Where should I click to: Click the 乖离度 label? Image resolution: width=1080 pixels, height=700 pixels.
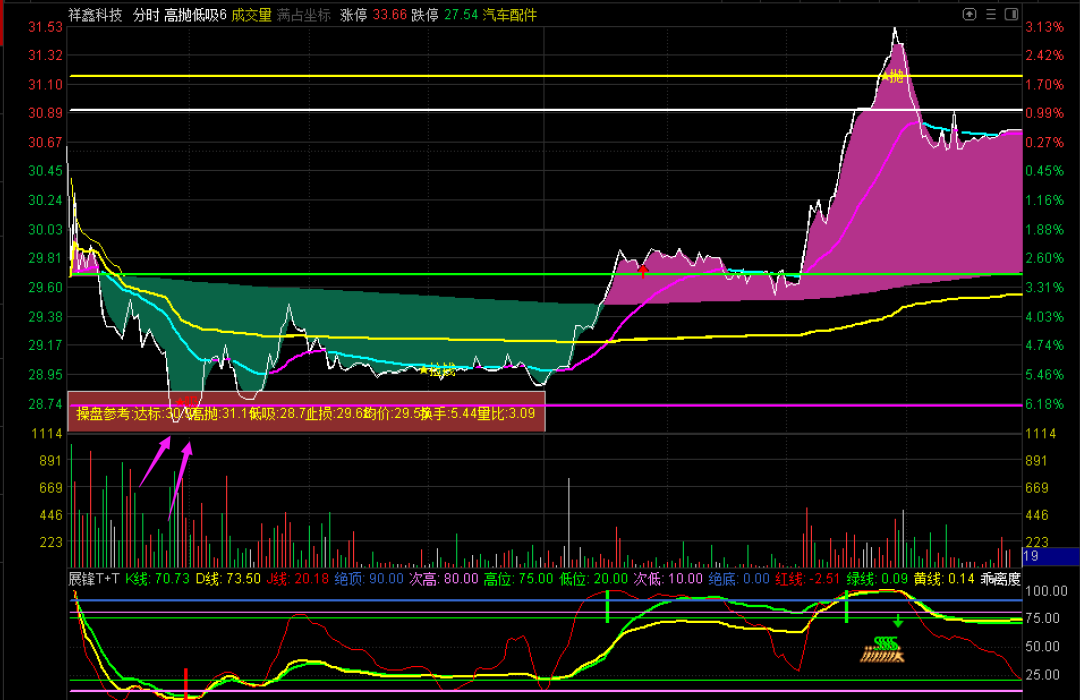pyautogui.click(x=1001, y=579)
